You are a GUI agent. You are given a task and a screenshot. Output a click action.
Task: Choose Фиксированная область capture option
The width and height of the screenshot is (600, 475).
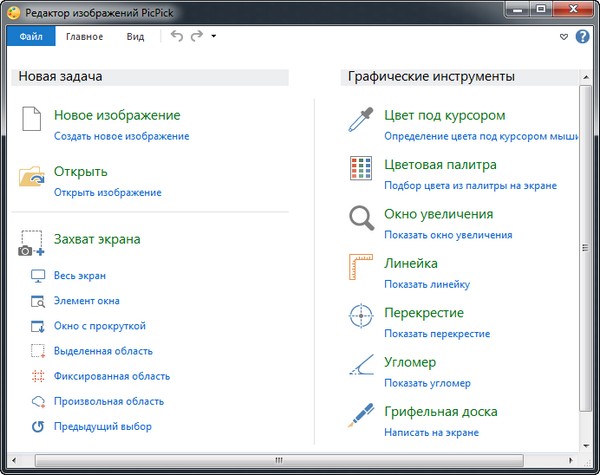pyautogui.click(x=111, y=376)
